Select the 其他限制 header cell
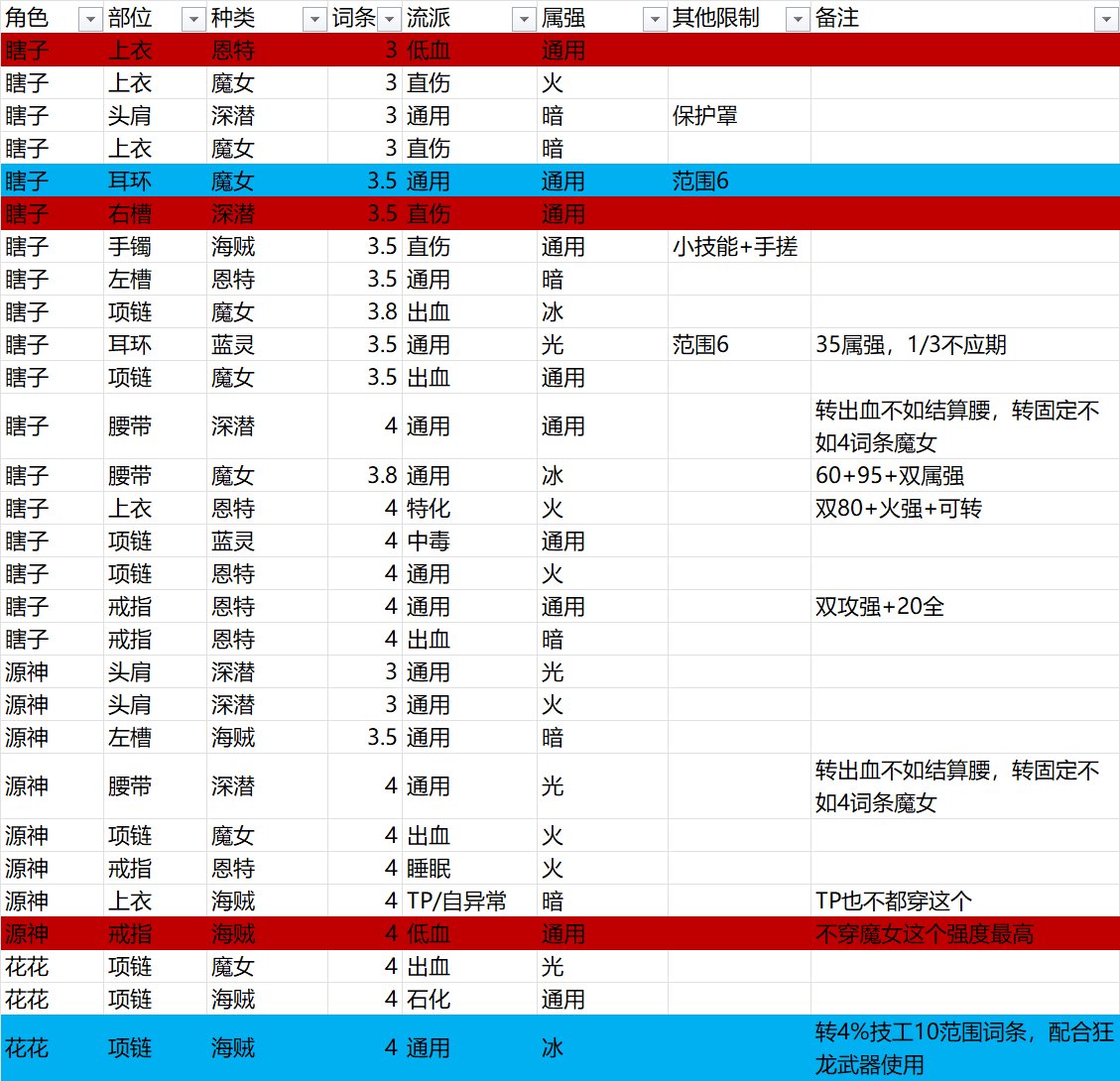Viewport: 1120px width, 1081px height. coord(739,18)
